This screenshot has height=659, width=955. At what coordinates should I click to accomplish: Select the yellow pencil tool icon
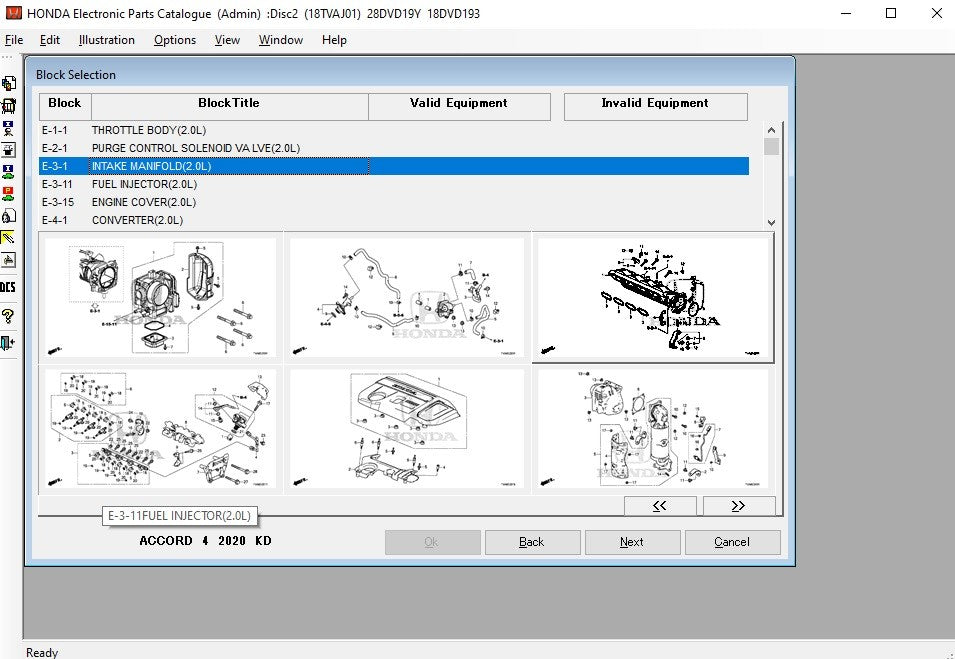(x=8, y=238)
